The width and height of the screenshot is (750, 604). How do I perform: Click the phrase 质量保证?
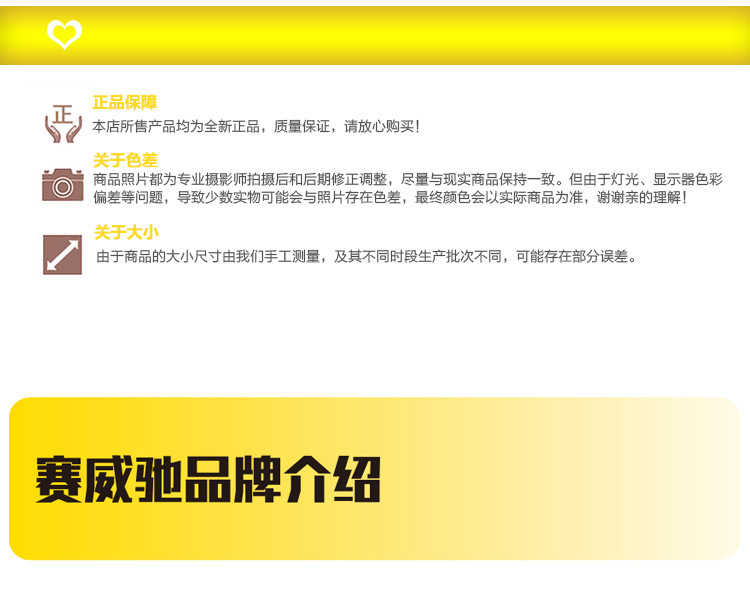tap(302, 127)
